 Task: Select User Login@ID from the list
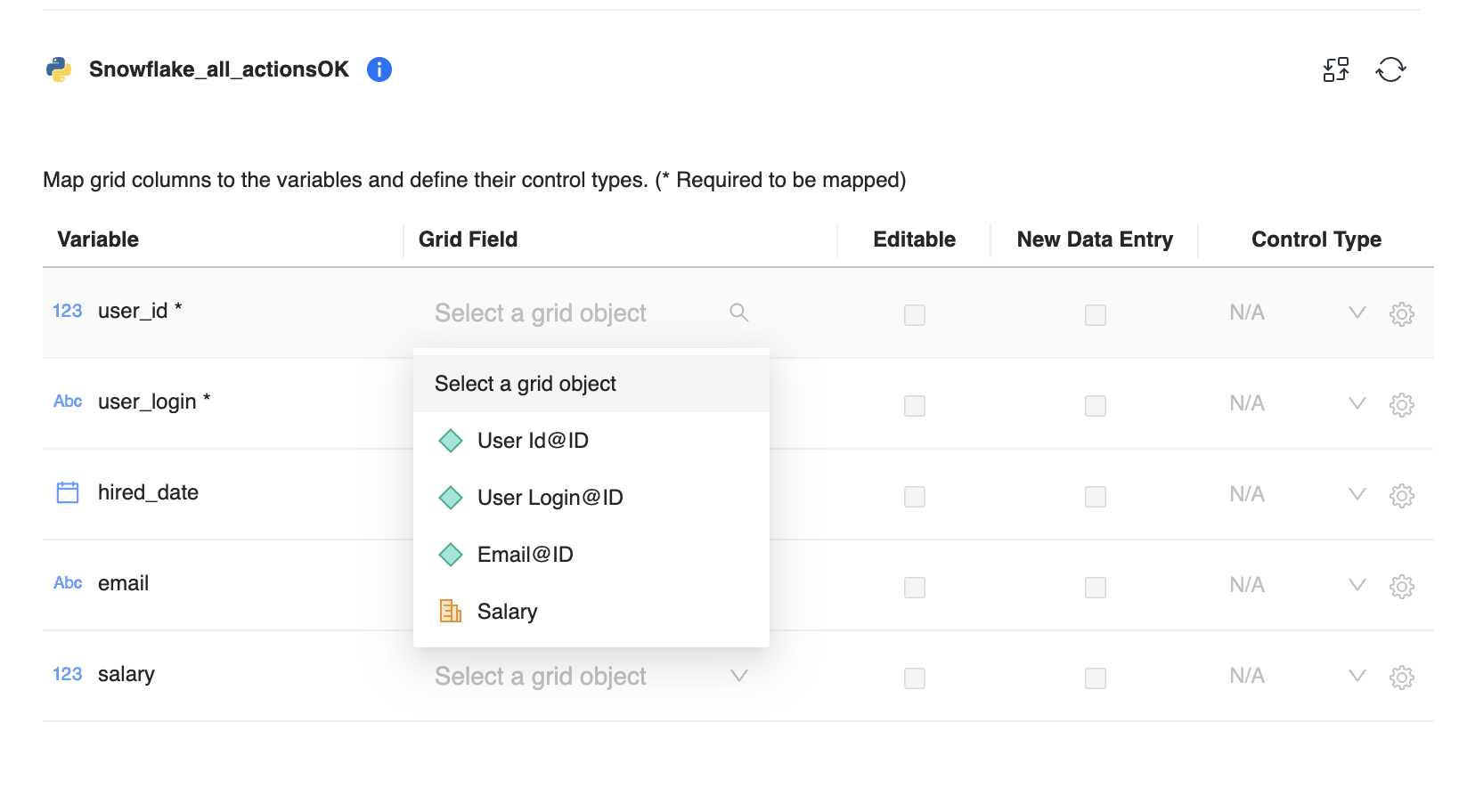tap(550, 498)
